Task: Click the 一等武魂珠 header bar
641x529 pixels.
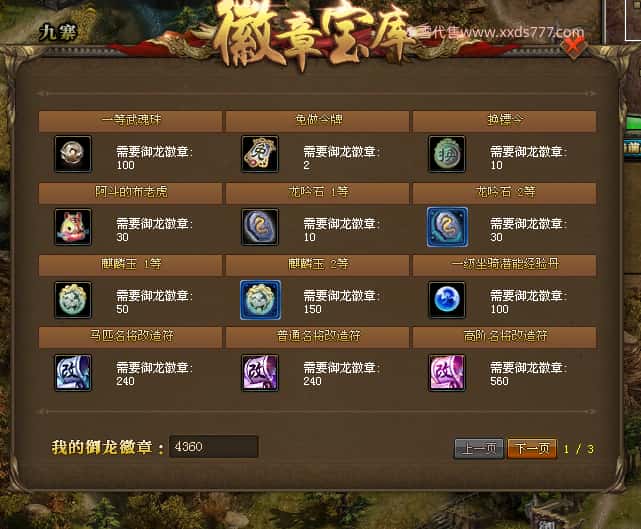Action: pos(130,121)
